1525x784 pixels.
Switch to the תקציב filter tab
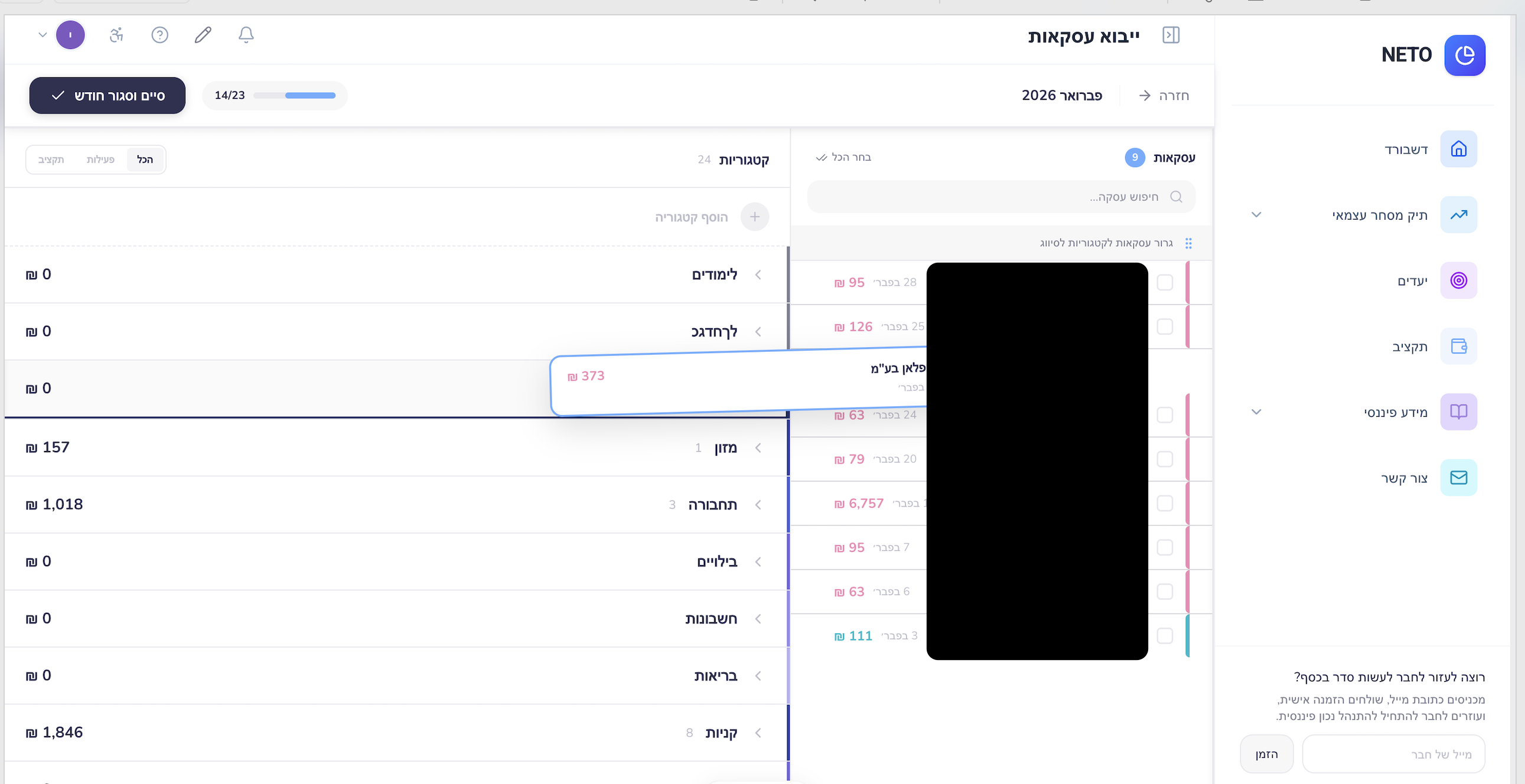pyautogui.click(x=51, y=160)
